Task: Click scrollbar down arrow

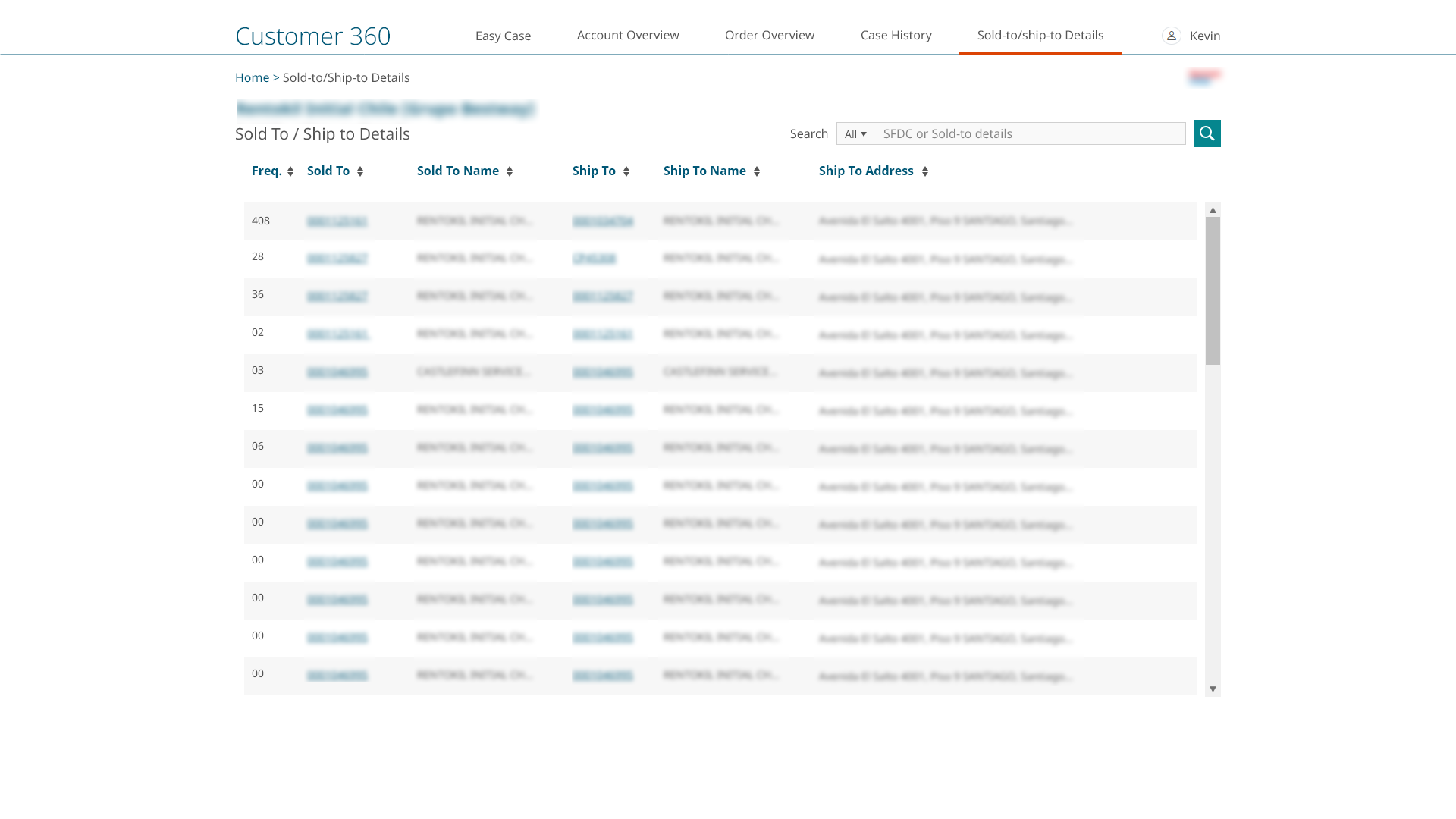Action: (1213, 689)
